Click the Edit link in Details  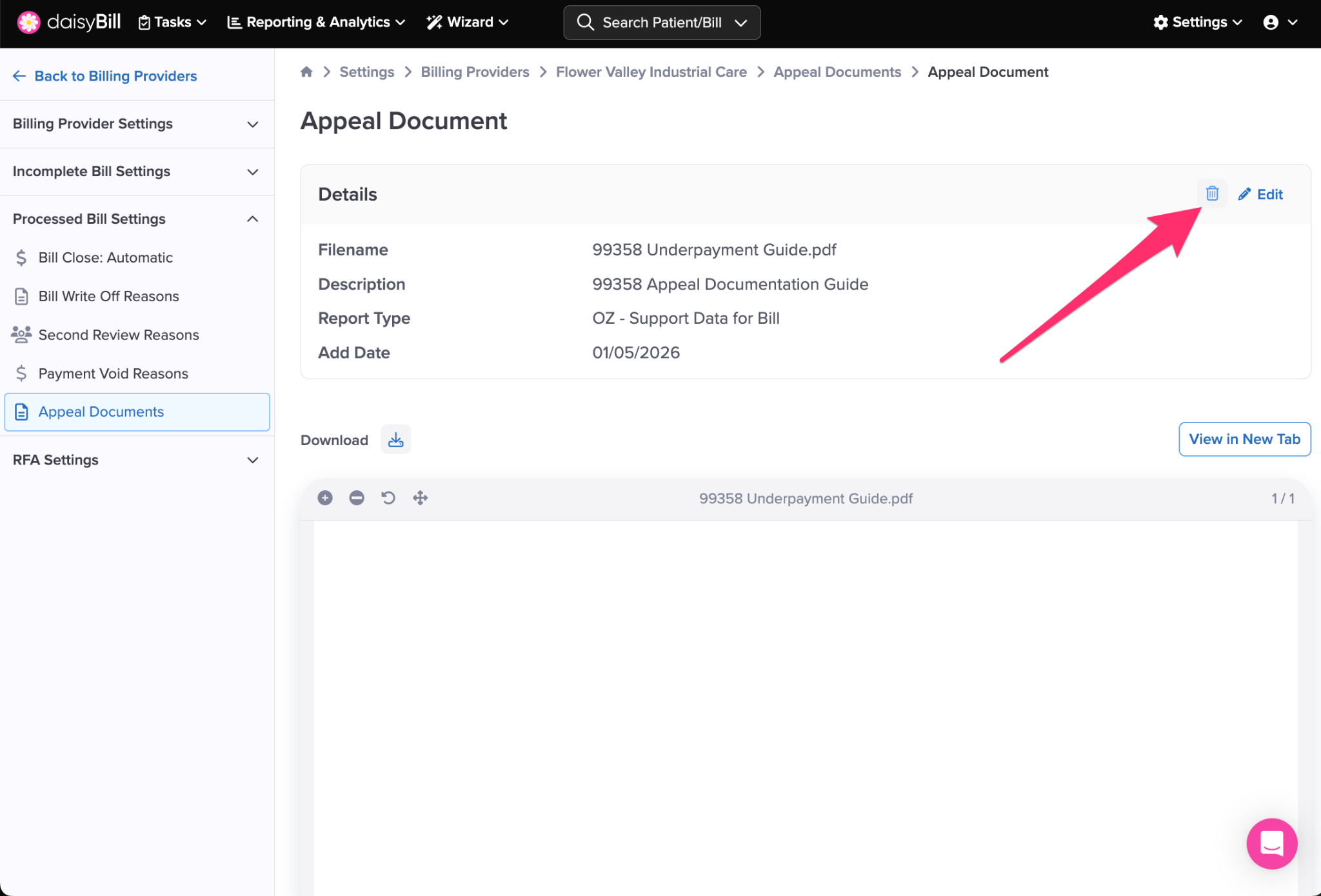(x=1260, y=194)
